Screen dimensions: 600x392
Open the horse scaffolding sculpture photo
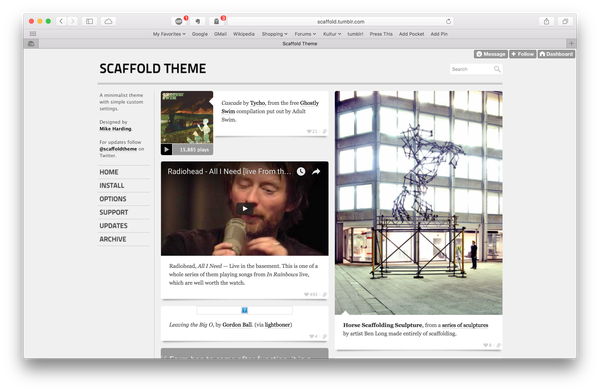click(419, 203)
